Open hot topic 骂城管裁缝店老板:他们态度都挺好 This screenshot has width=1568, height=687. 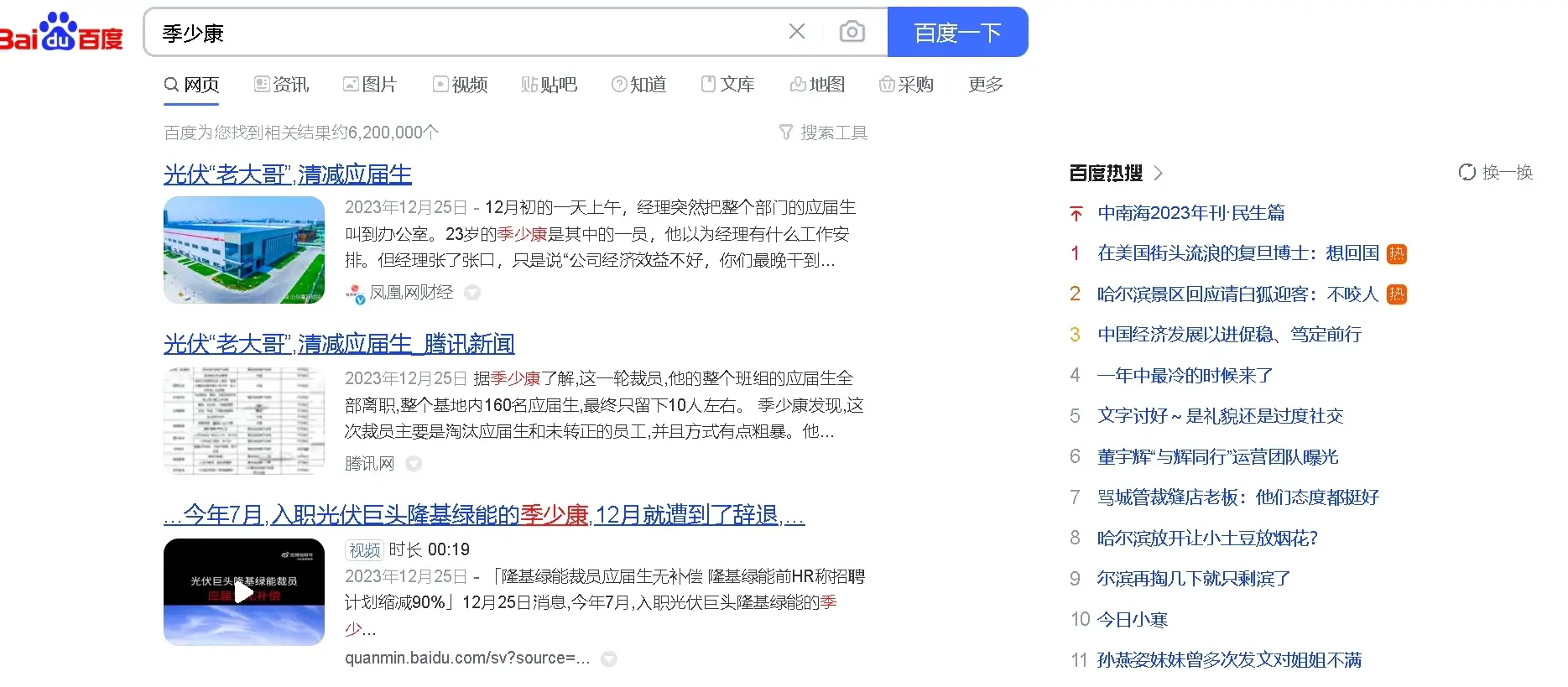(x=1238, y=497)
